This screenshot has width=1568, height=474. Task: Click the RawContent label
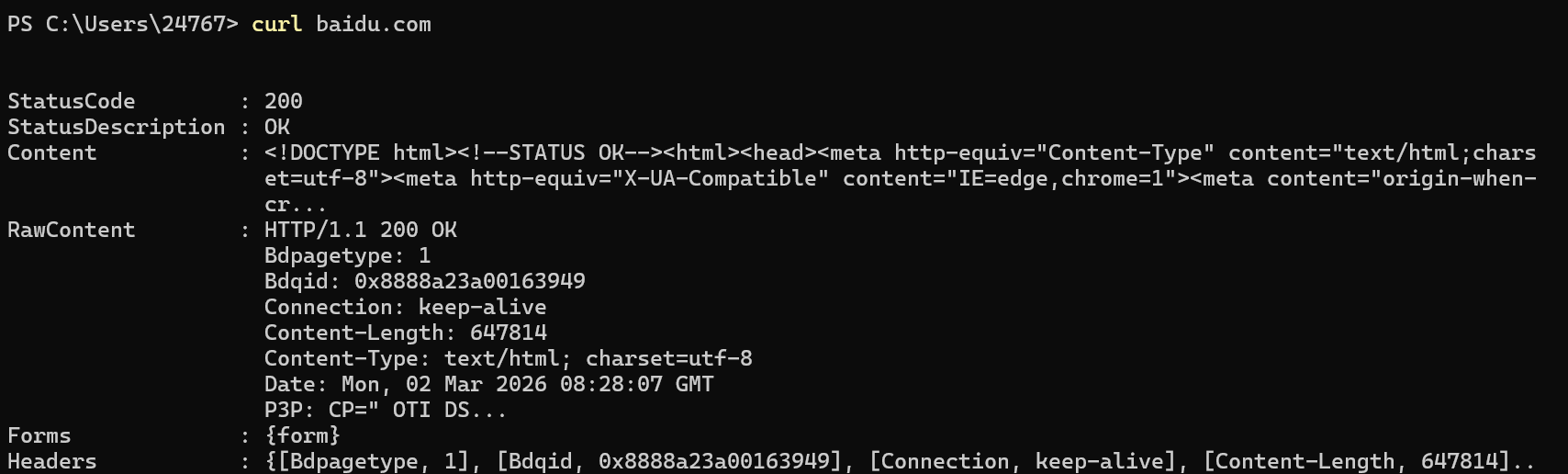click(71, 230)
